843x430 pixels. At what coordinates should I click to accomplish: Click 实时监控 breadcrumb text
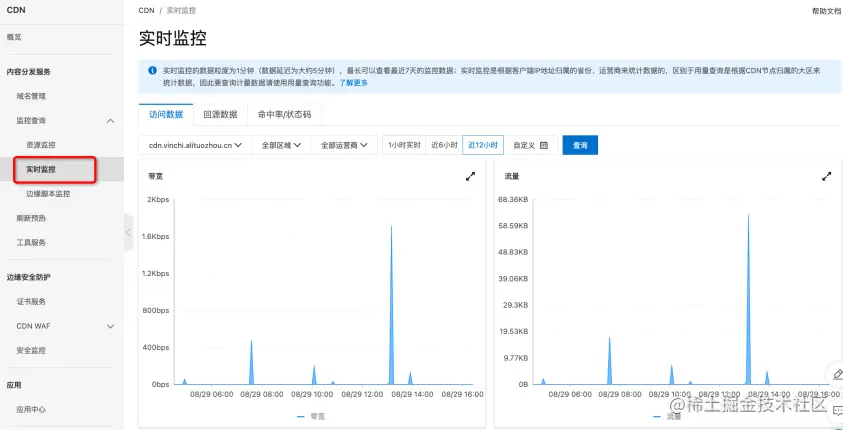182,10
